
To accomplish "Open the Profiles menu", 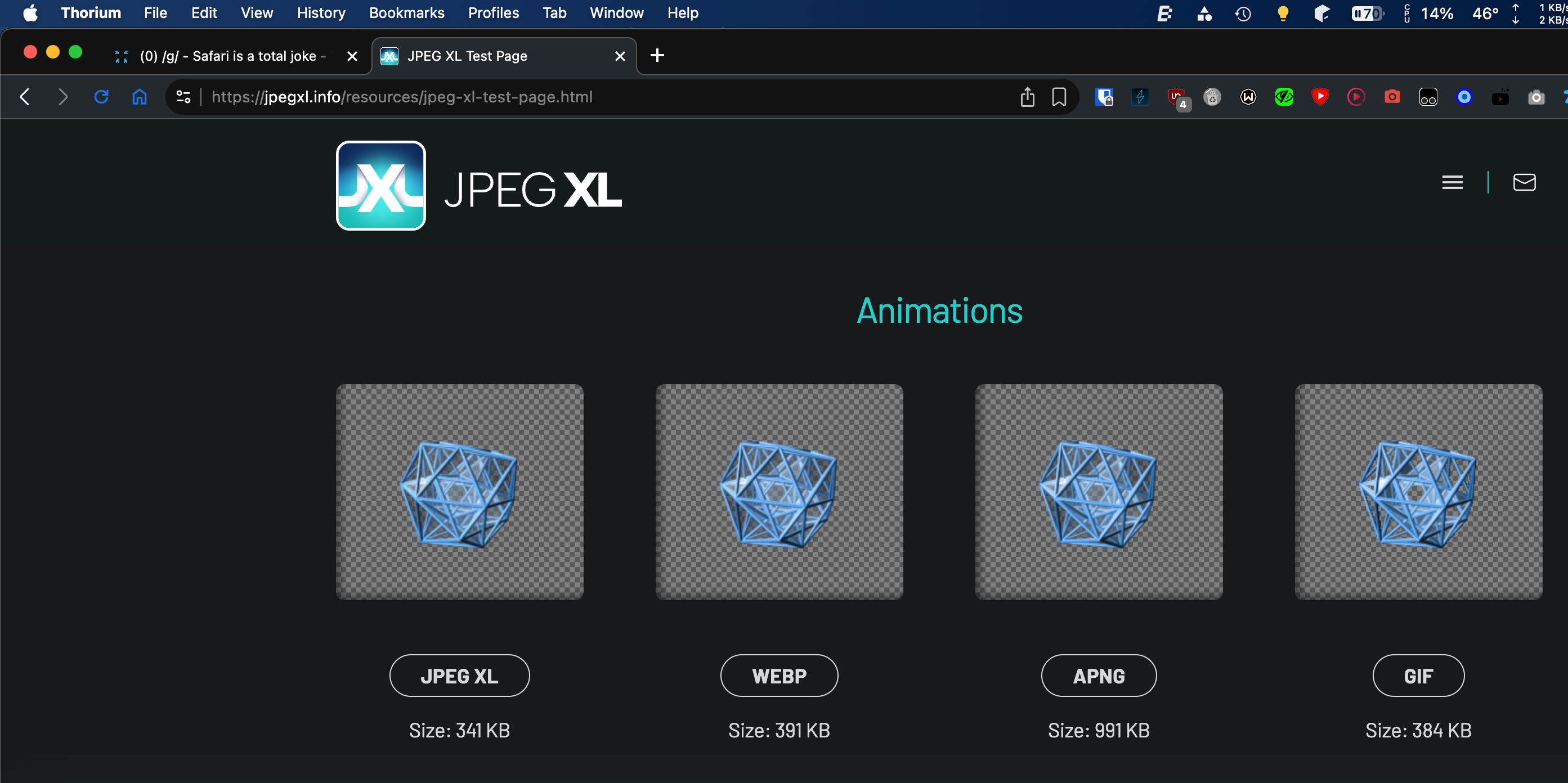I will (494, 13).
